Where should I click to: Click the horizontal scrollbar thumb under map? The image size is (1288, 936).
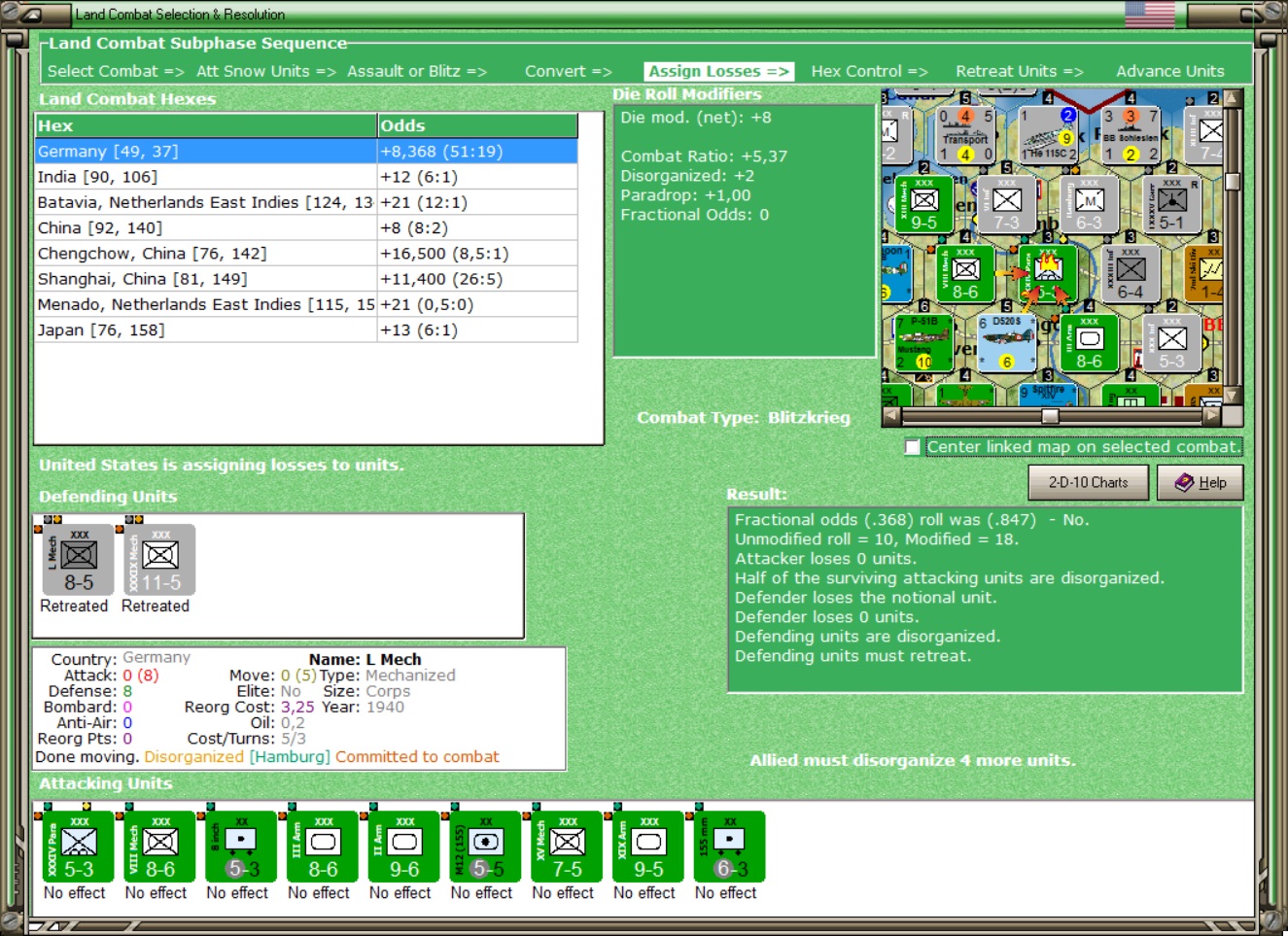(1050, 416)
